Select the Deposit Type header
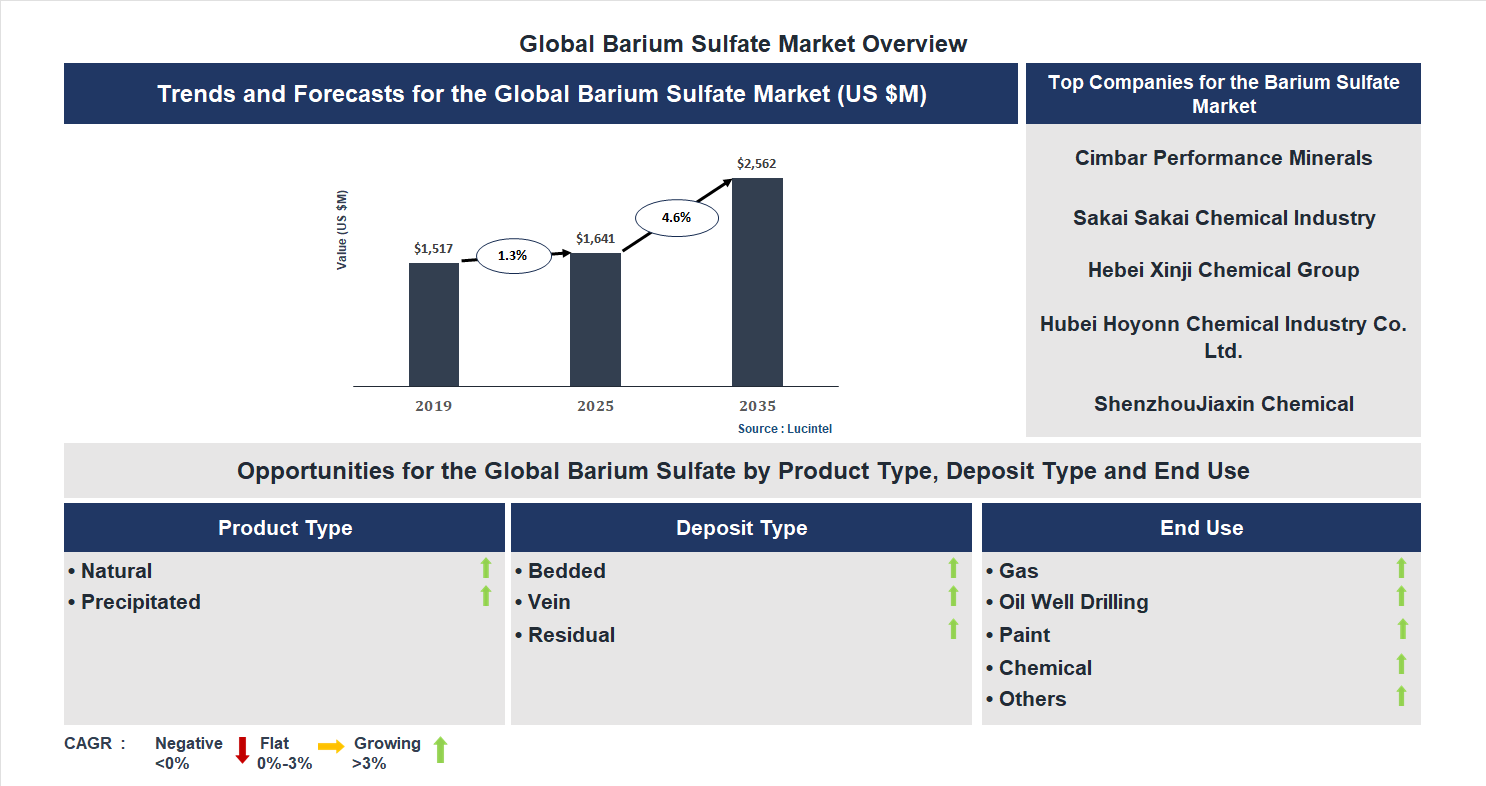1486x786 pixels. point(741,528)
